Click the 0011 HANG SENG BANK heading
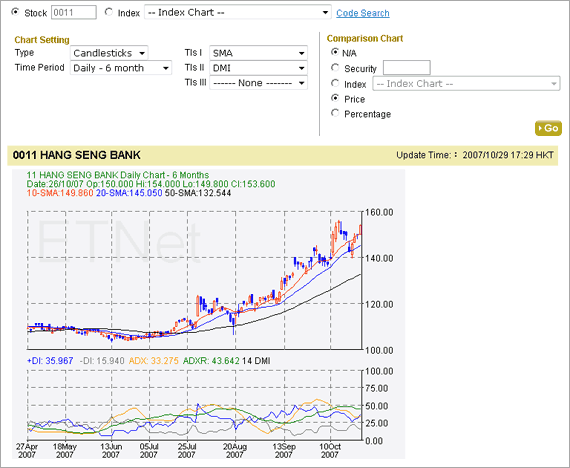 77,155
